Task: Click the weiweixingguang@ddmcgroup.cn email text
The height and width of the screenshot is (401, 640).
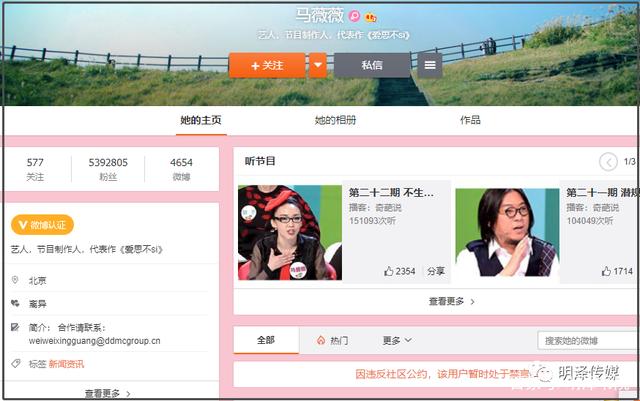Action: pyautogui.click(x=94, y=341)
